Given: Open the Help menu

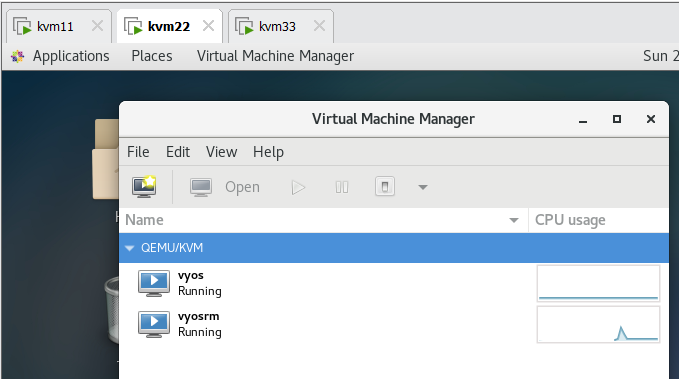Looking at the screenshot, I should pos(268,152).
